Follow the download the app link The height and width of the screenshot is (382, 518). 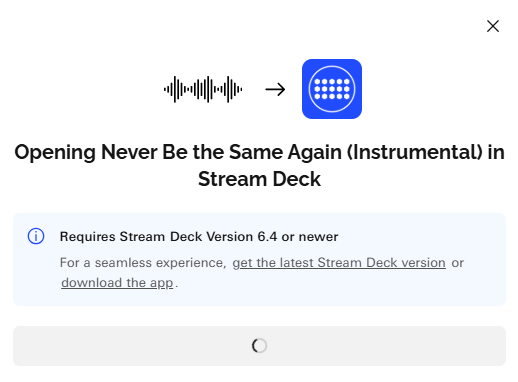point(117,283)
